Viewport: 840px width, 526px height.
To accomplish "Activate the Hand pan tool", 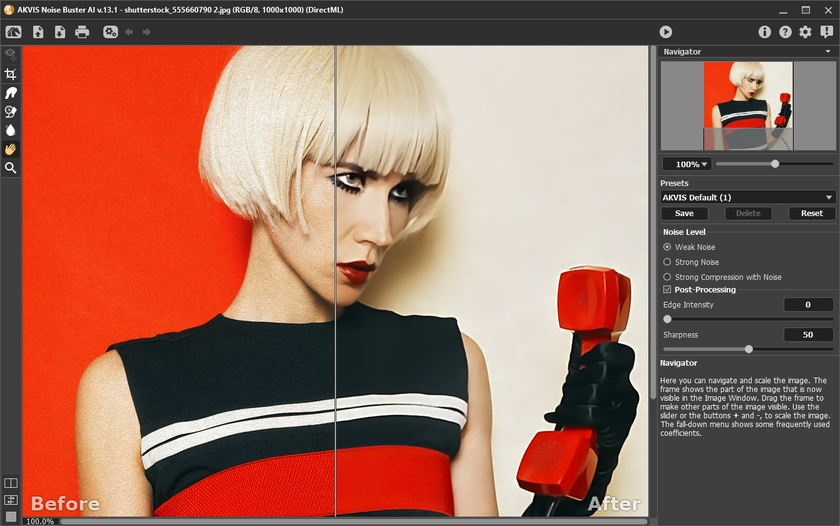I will click(x=11, y=149).
